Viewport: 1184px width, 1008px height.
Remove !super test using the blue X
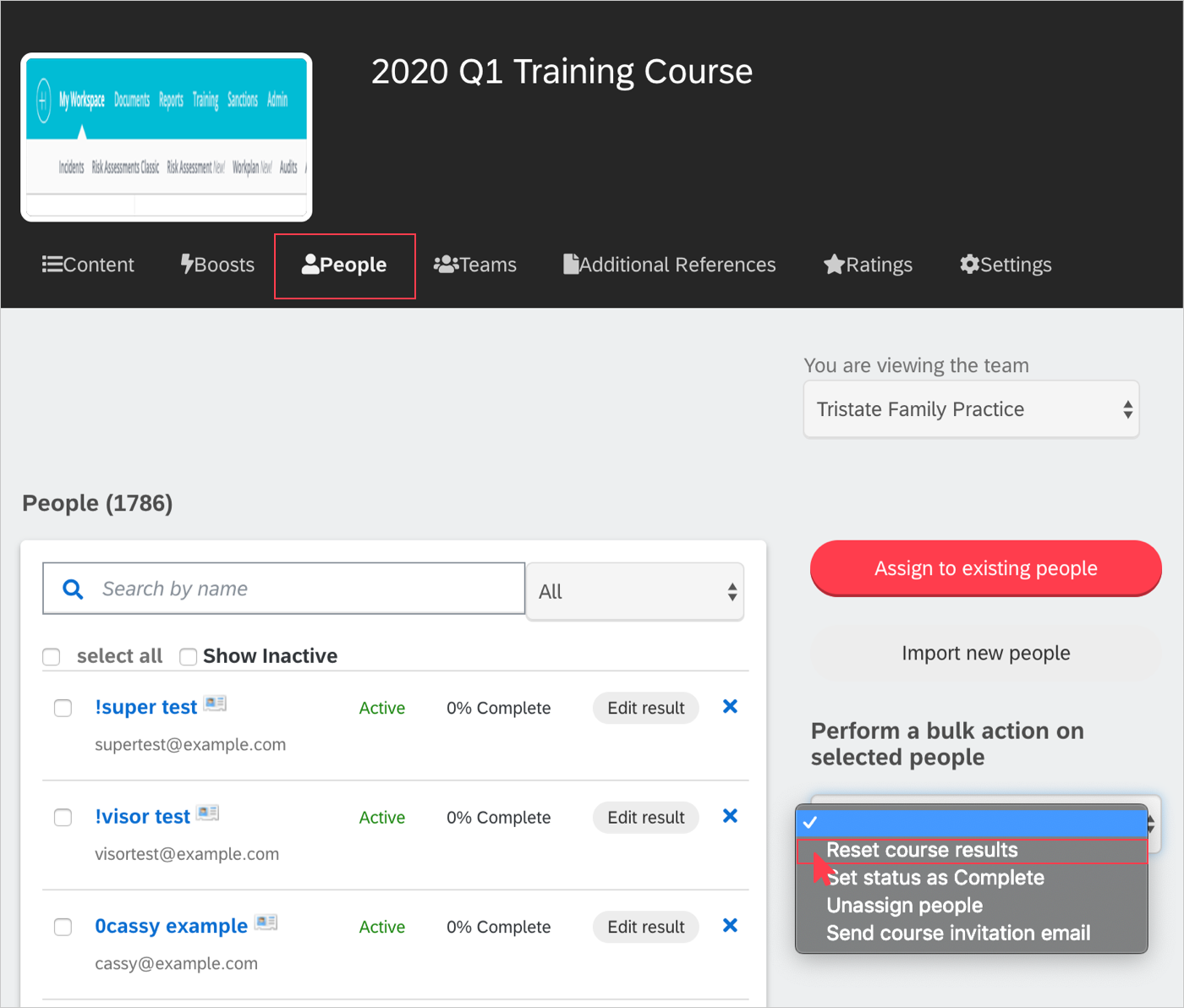tap(730, 707)
